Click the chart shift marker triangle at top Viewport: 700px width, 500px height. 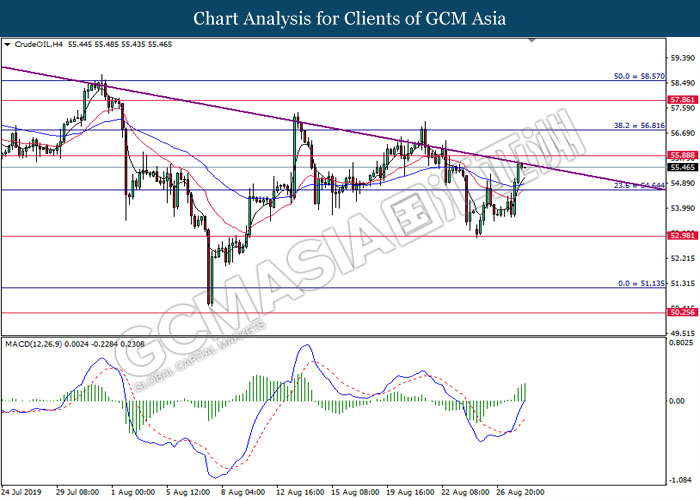tap(531, 40)
